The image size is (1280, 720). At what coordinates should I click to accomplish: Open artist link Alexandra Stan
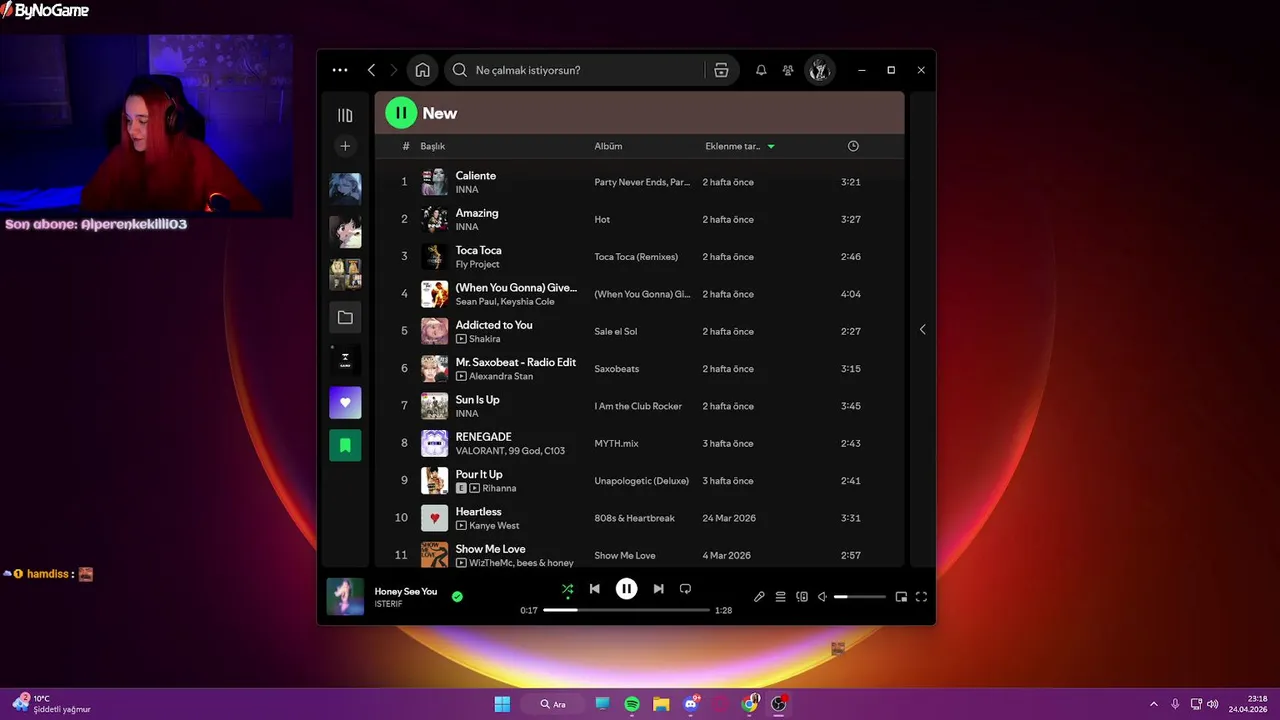point(501,376)
